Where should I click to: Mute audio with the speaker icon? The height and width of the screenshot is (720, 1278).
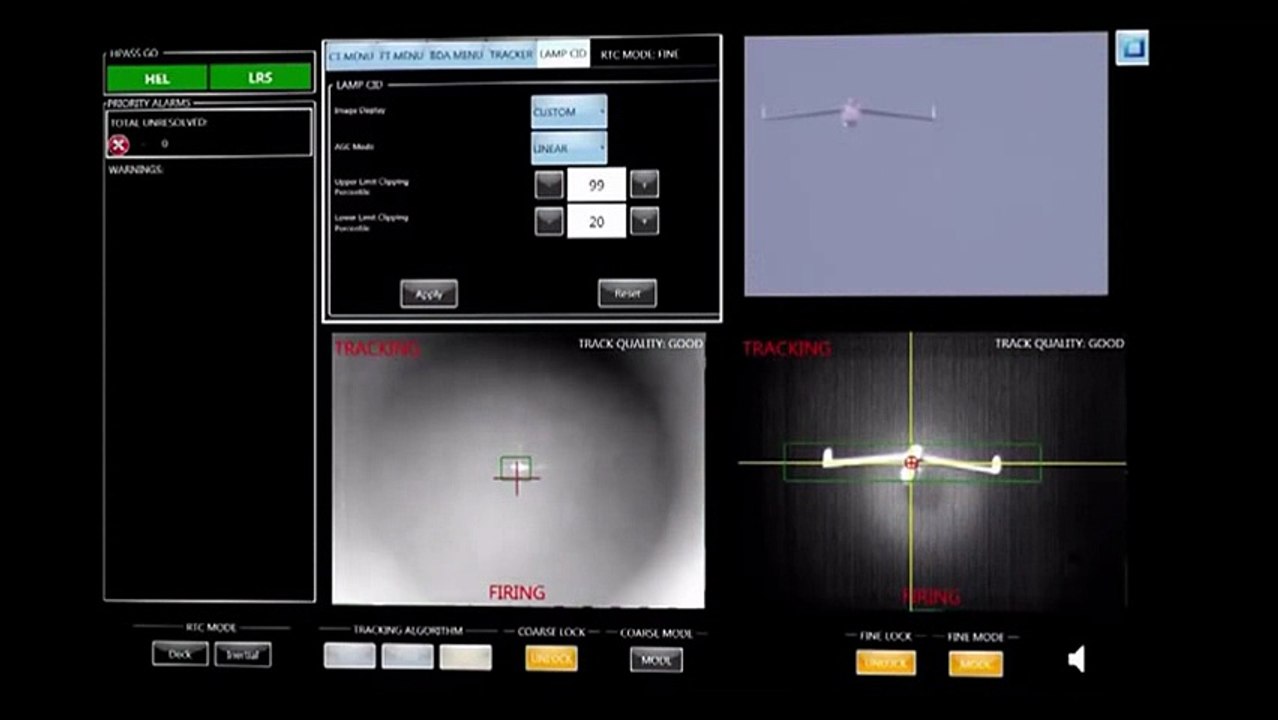1076,659
